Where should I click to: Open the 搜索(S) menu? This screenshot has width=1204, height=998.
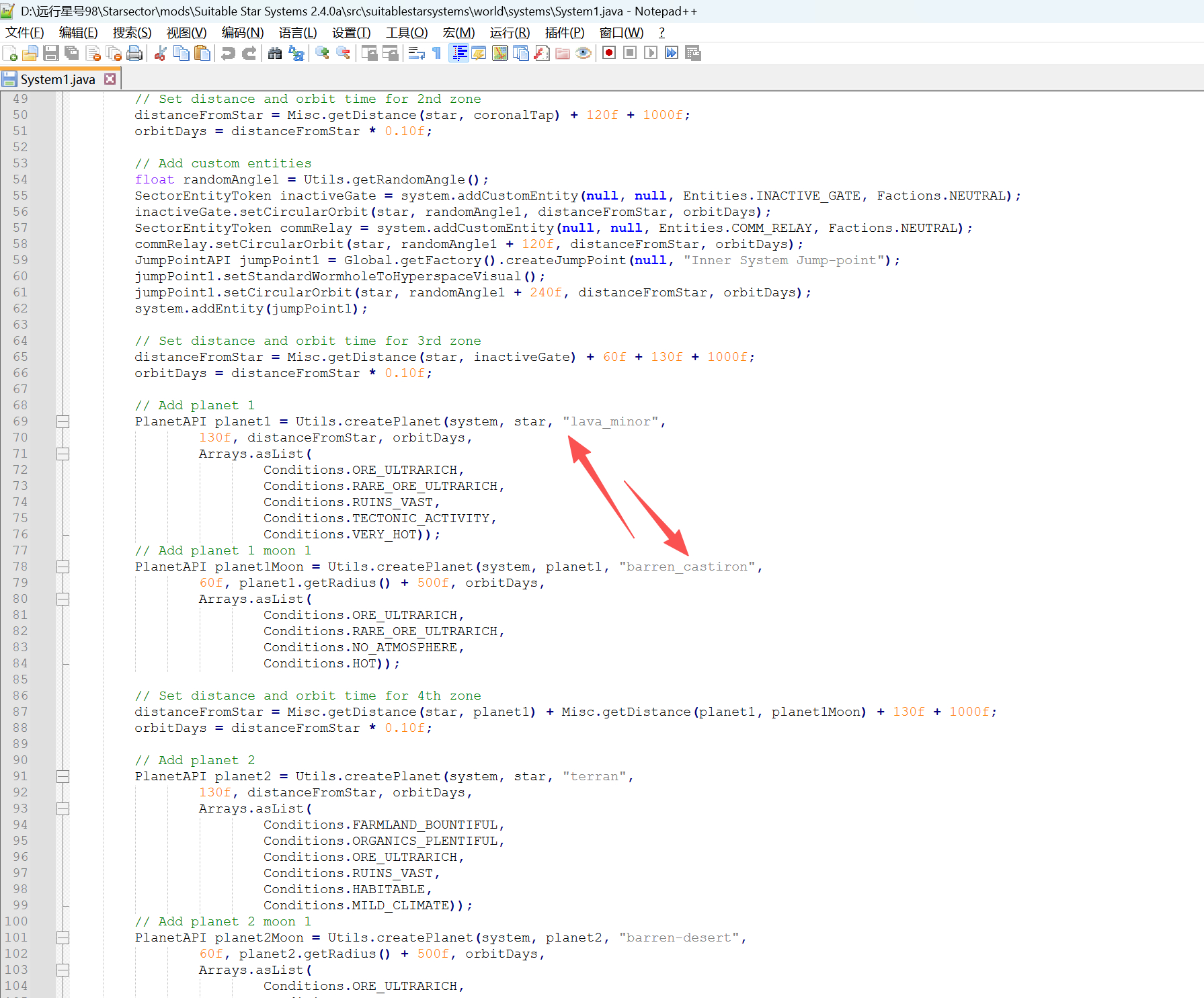132,33
